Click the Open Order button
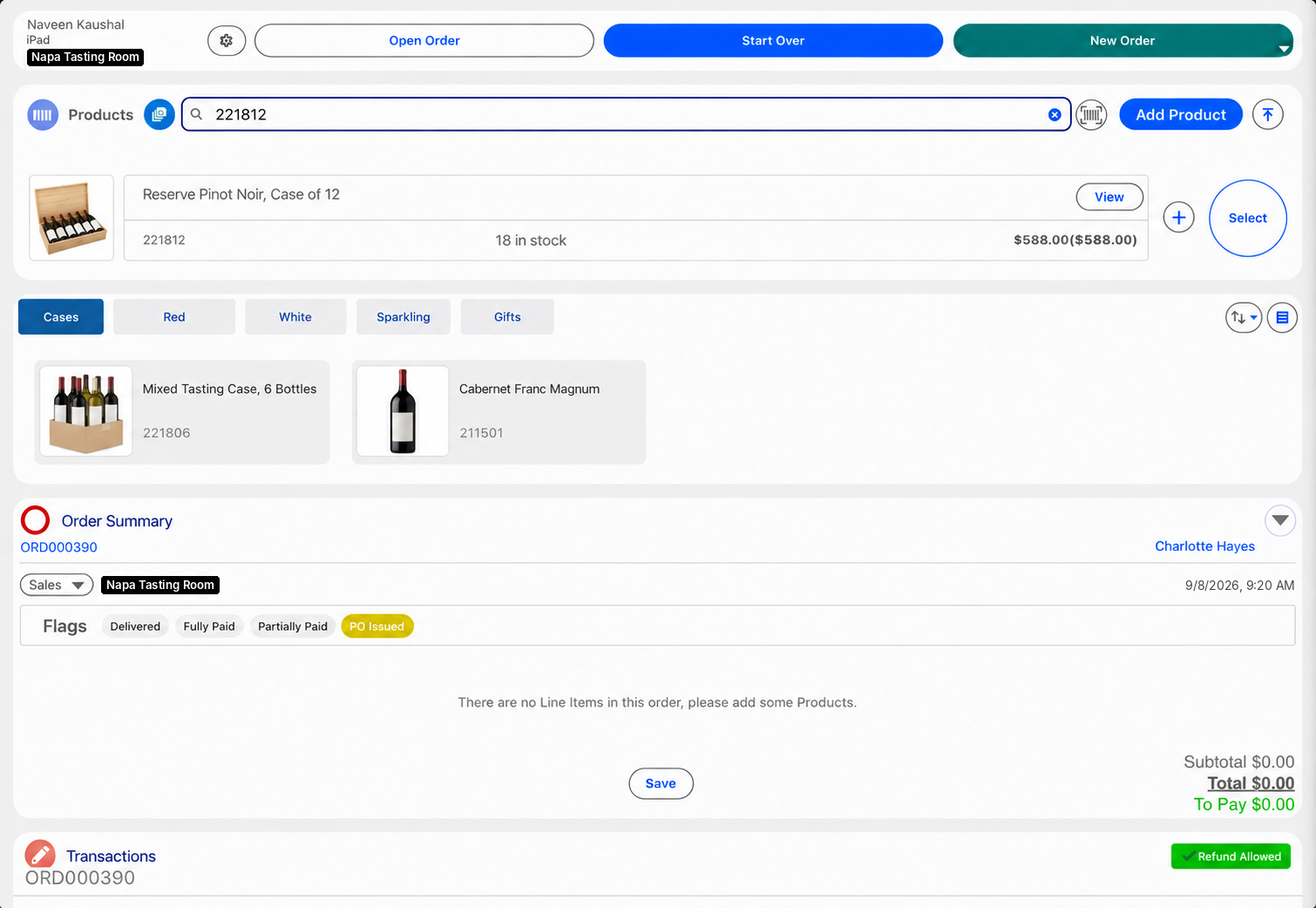Image resolution: width=1316 pixels, height=908 pixels. click(424, 40)
